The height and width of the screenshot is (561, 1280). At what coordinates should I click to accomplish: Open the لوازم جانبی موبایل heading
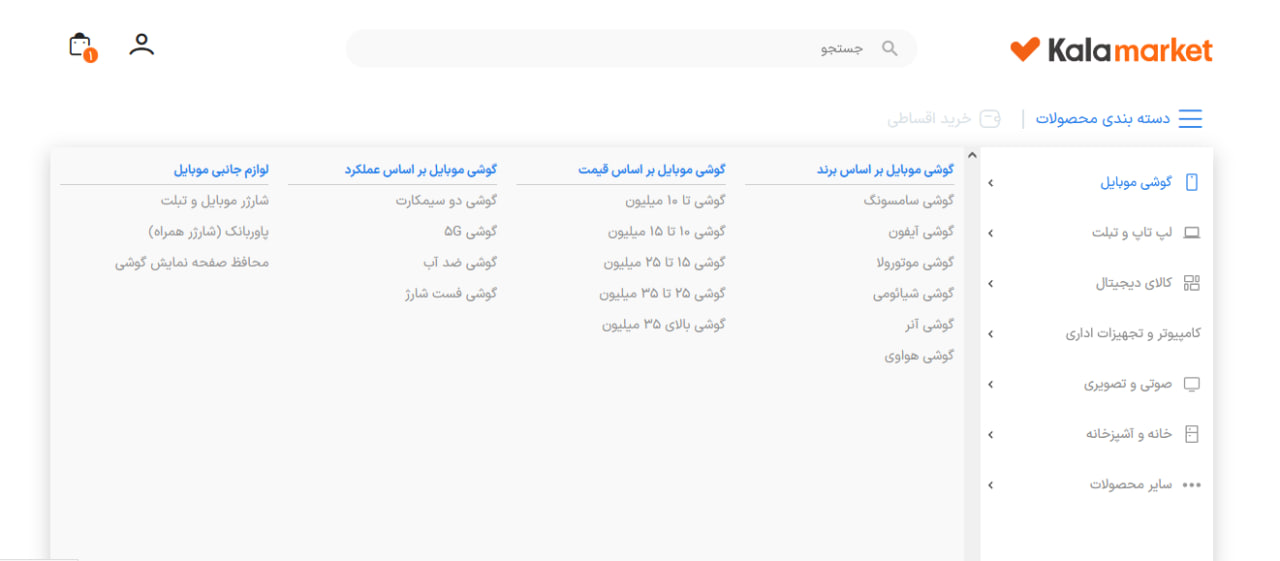coord(221,170)
